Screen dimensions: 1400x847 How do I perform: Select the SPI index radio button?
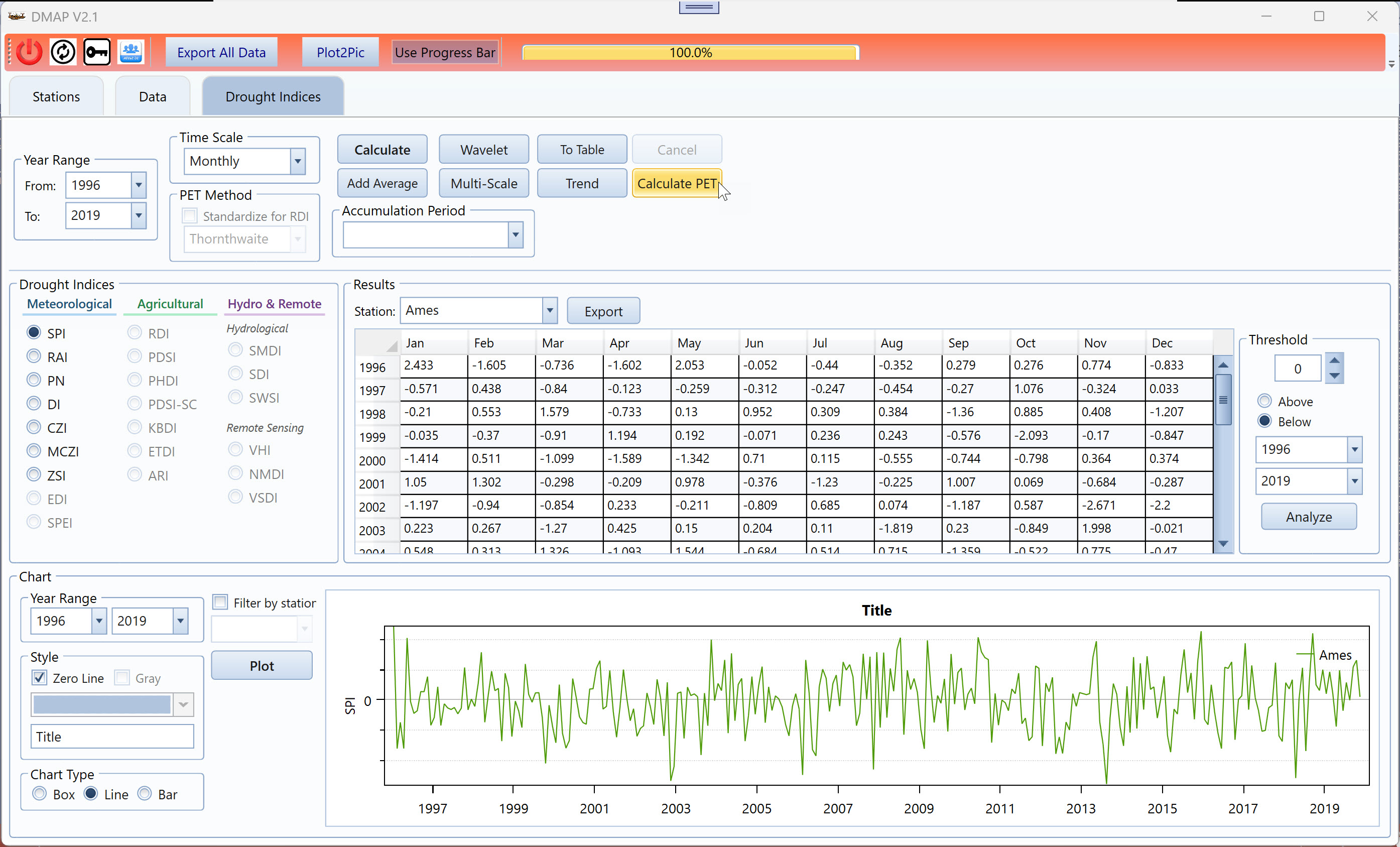34,332
